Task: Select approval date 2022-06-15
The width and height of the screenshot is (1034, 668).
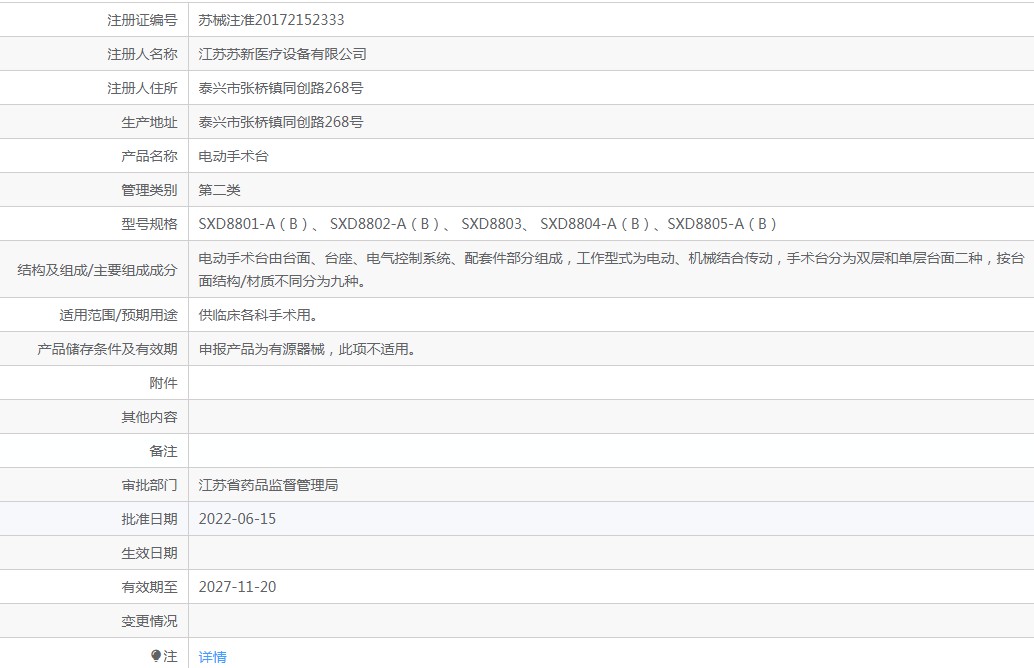Action: click(x=237, y=519)
